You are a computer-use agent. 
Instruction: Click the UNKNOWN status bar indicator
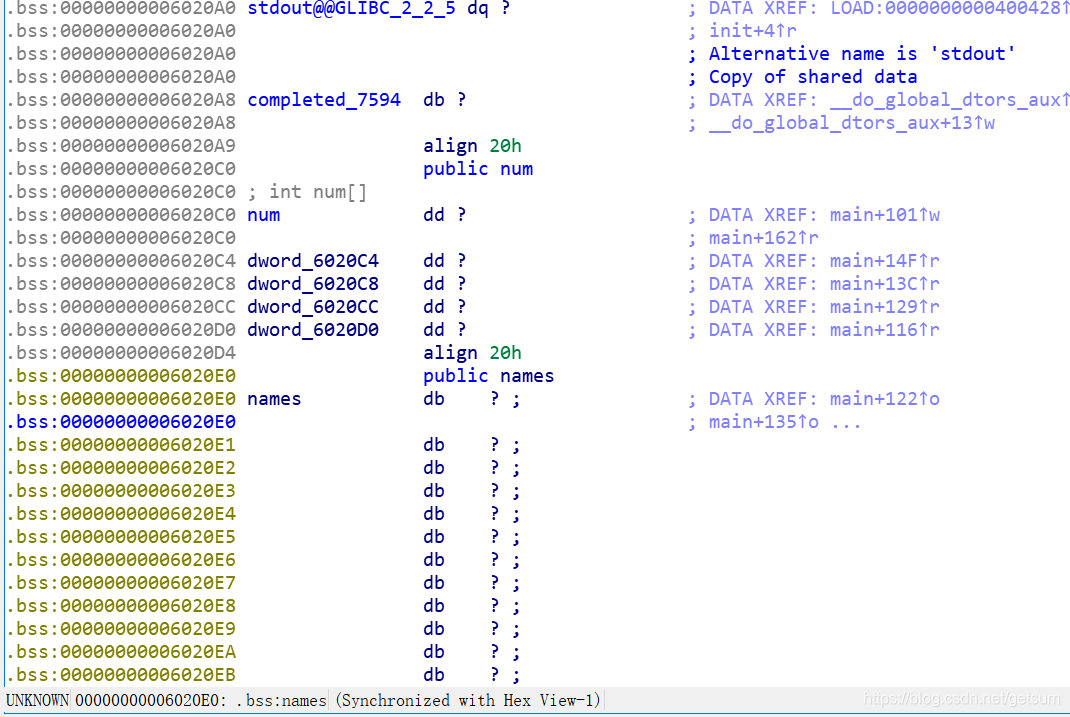tap(37, 701)
